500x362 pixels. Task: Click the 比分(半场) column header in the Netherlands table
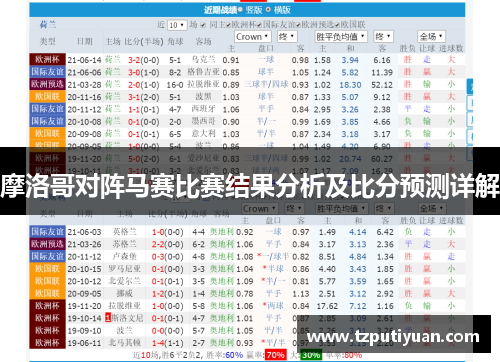tap(144, 41)
